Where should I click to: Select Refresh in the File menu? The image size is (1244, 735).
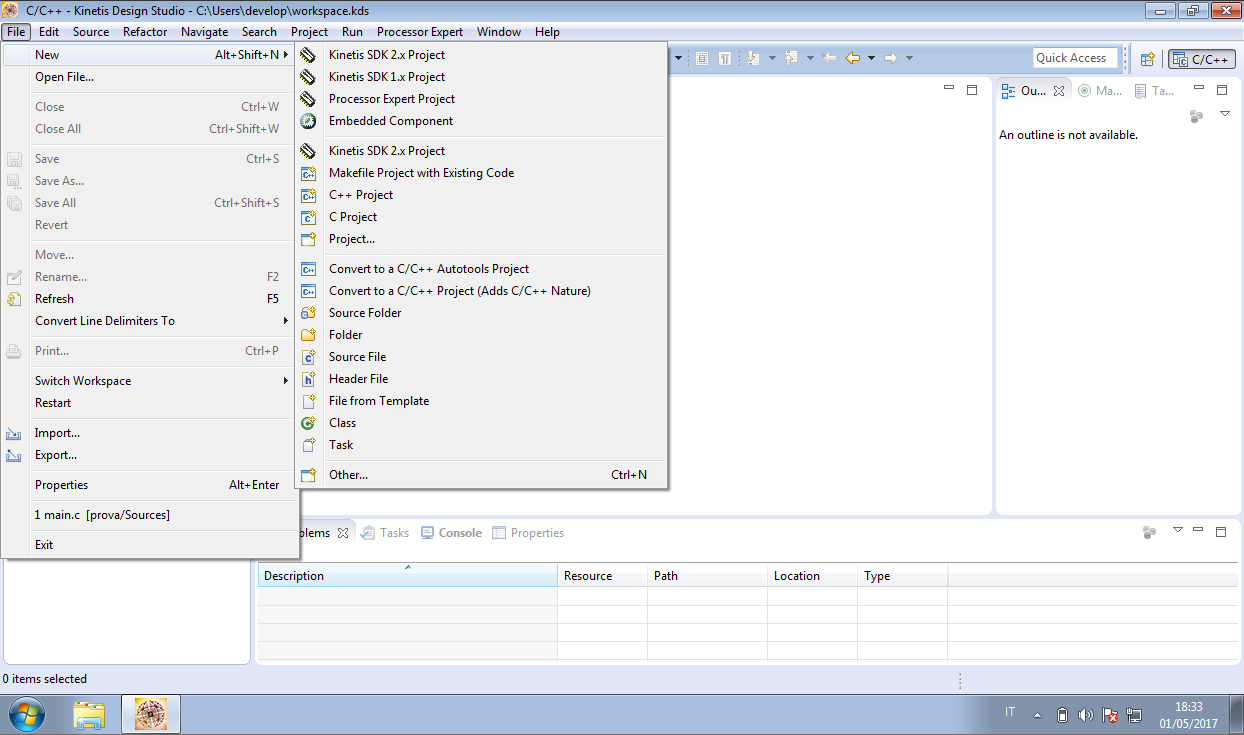pos(148,299)
